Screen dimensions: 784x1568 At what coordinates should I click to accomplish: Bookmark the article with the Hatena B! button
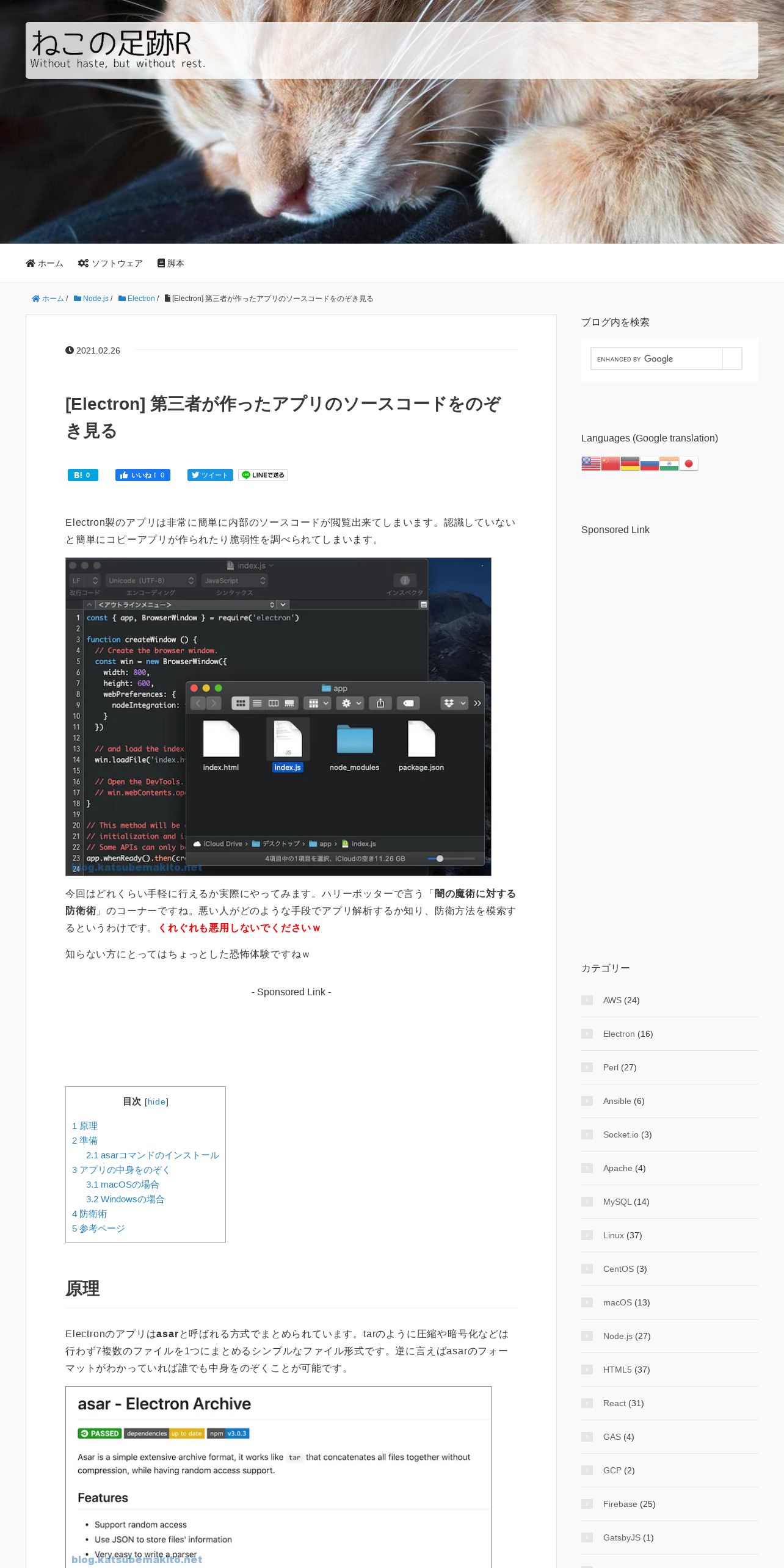coord(83,475)
